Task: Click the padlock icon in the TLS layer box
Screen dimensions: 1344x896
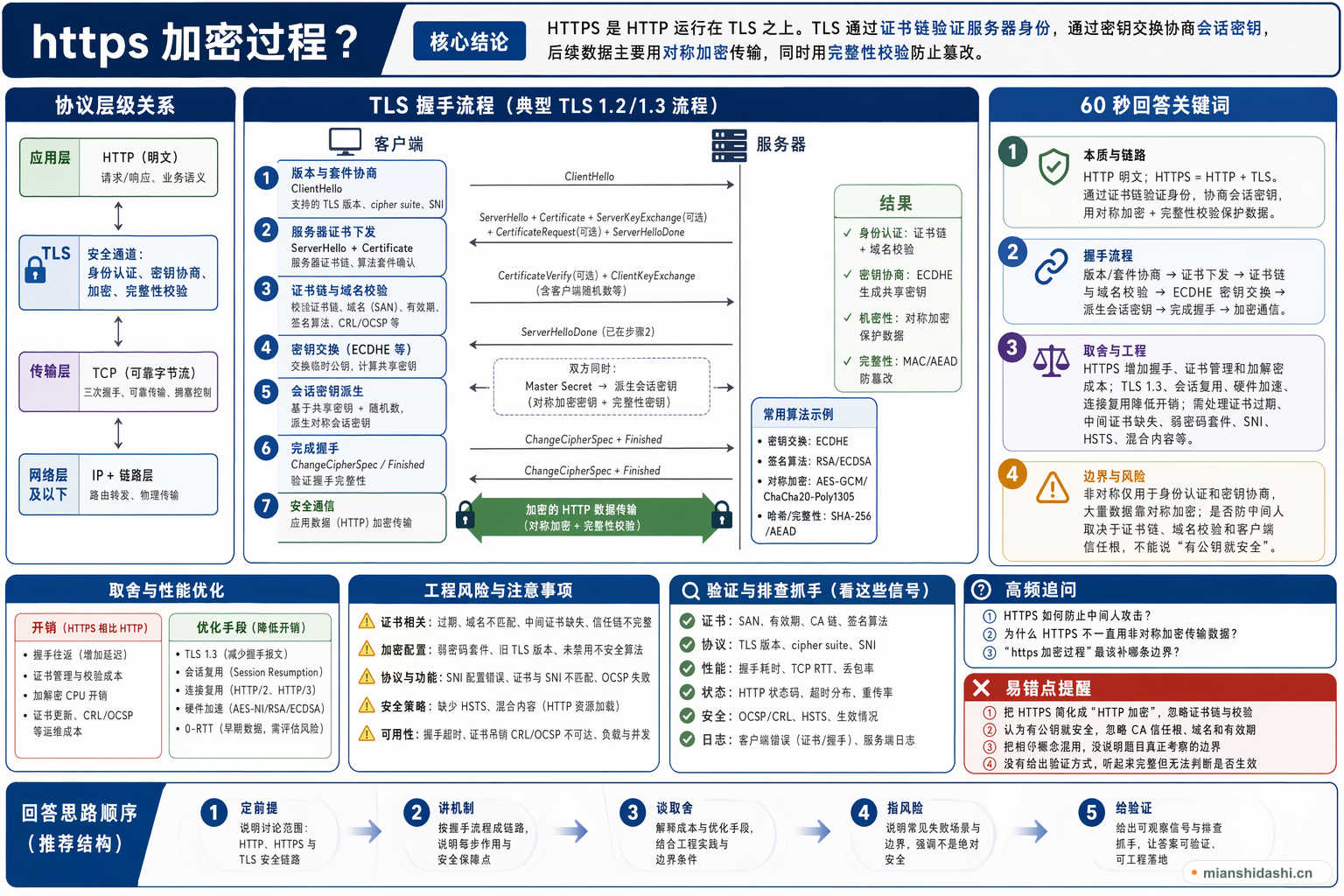Action: pyautogui.click(x=35, y=271)
